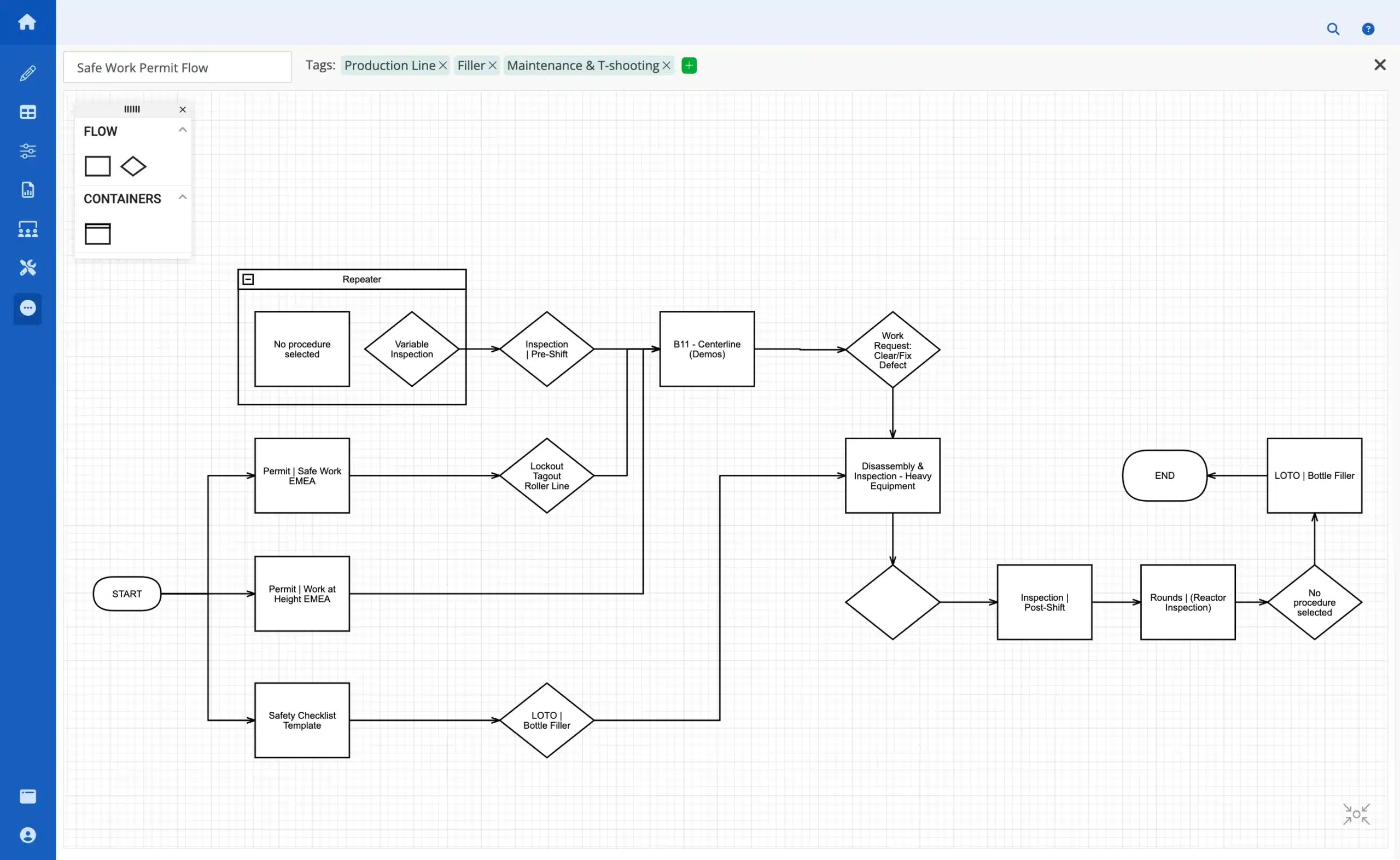Viewport: 1400px width, 860px height.
Task: Select the LOTO | Bottle Filler diamond
Action: [x=547, y=720]
